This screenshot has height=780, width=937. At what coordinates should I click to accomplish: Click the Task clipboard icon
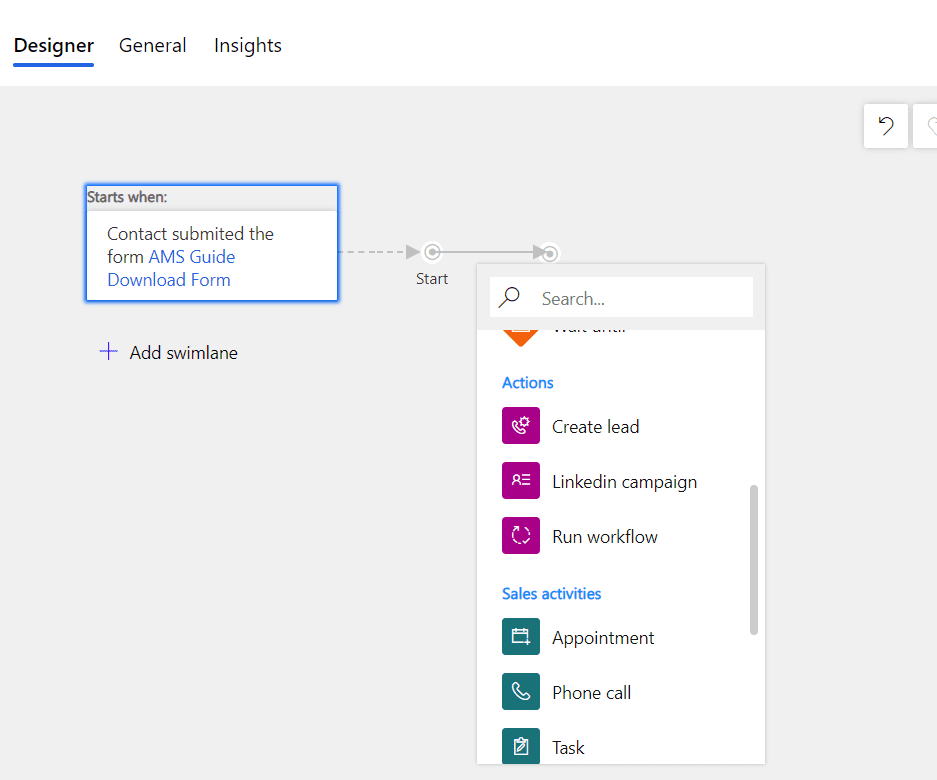520,746
